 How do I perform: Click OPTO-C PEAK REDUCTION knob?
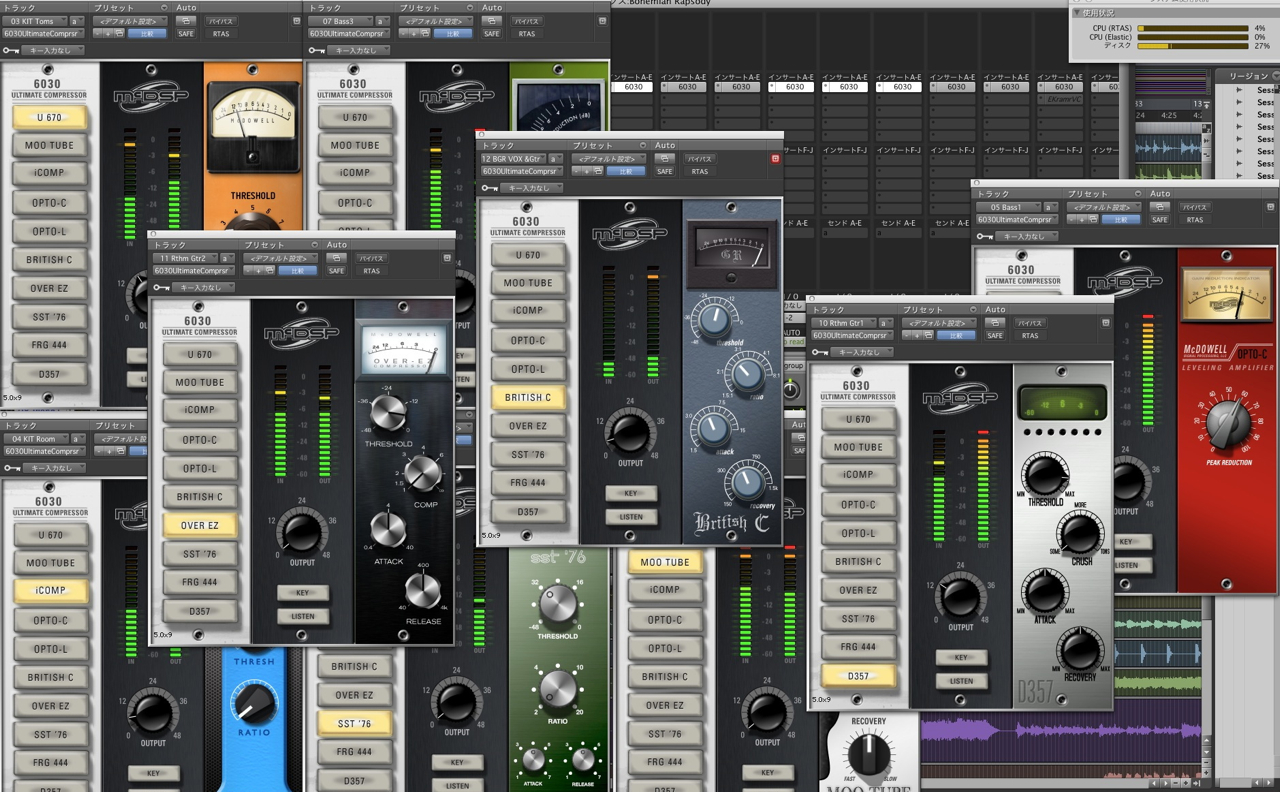1228,426
